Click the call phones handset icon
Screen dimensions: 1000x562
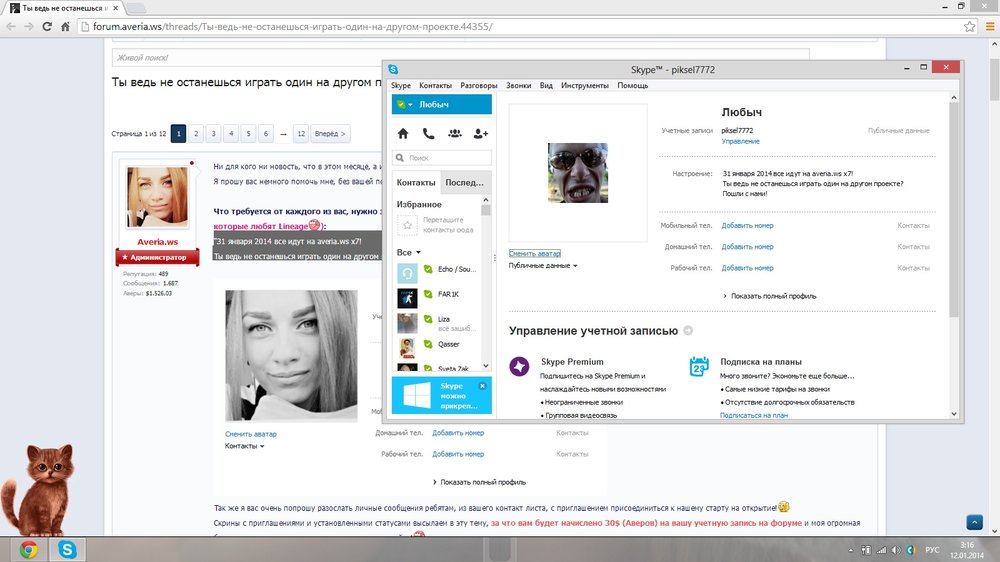pos(428,133)
